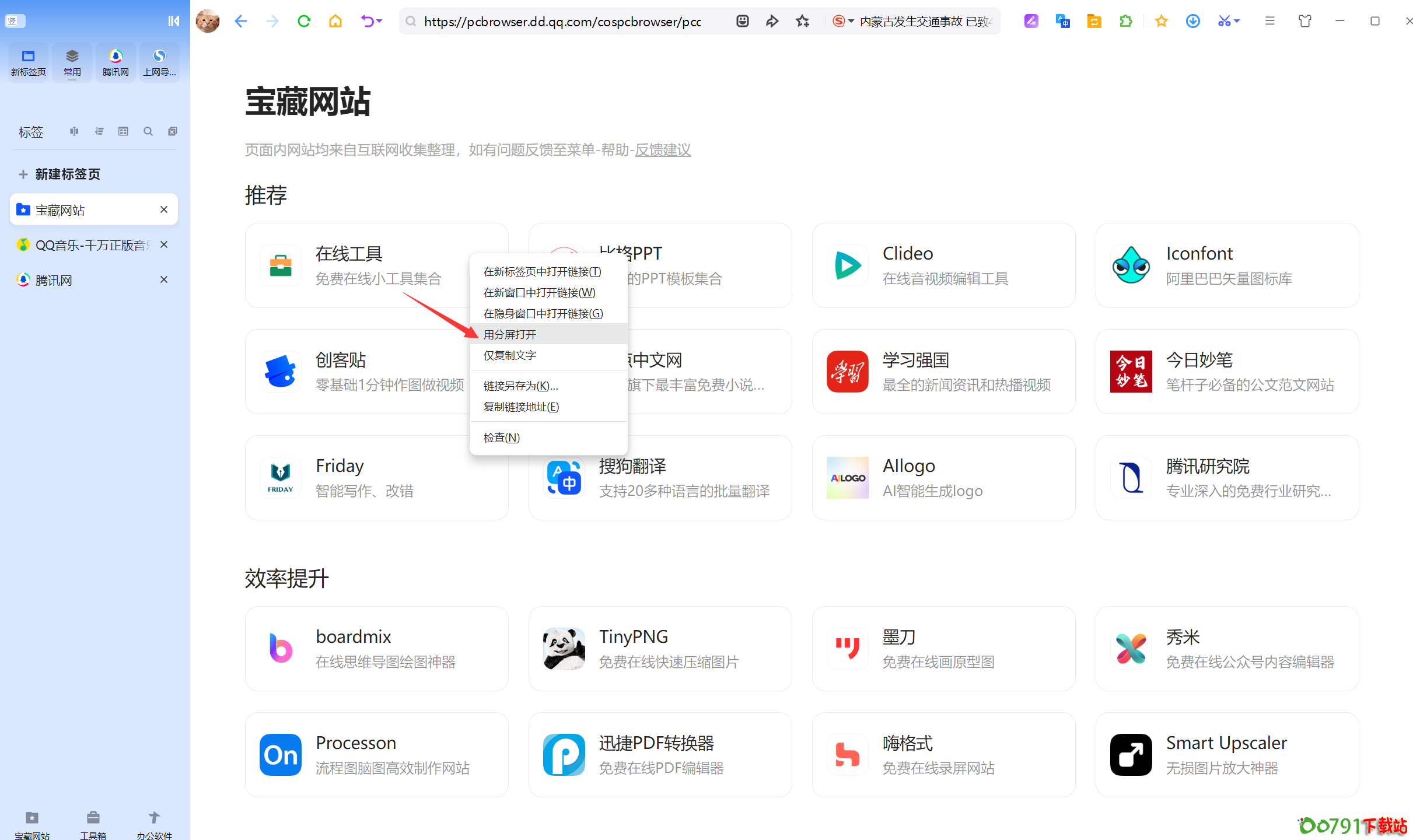Click the home button
The height and width of the screenshot is (840, 1413).
pos(335,22)
